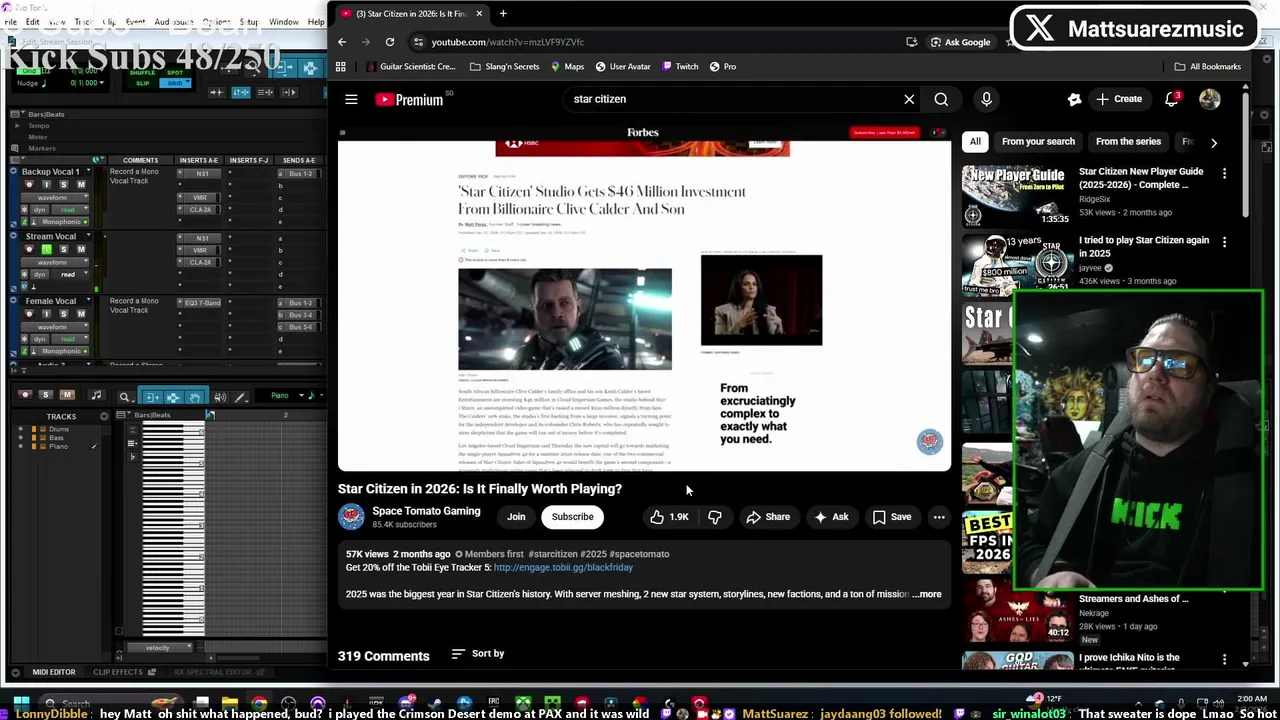The width and height of the screenshot is (1280, 720).
Task: Show next filter chips with arrow
Action: pyautogui.click(x=1214, y=142)
